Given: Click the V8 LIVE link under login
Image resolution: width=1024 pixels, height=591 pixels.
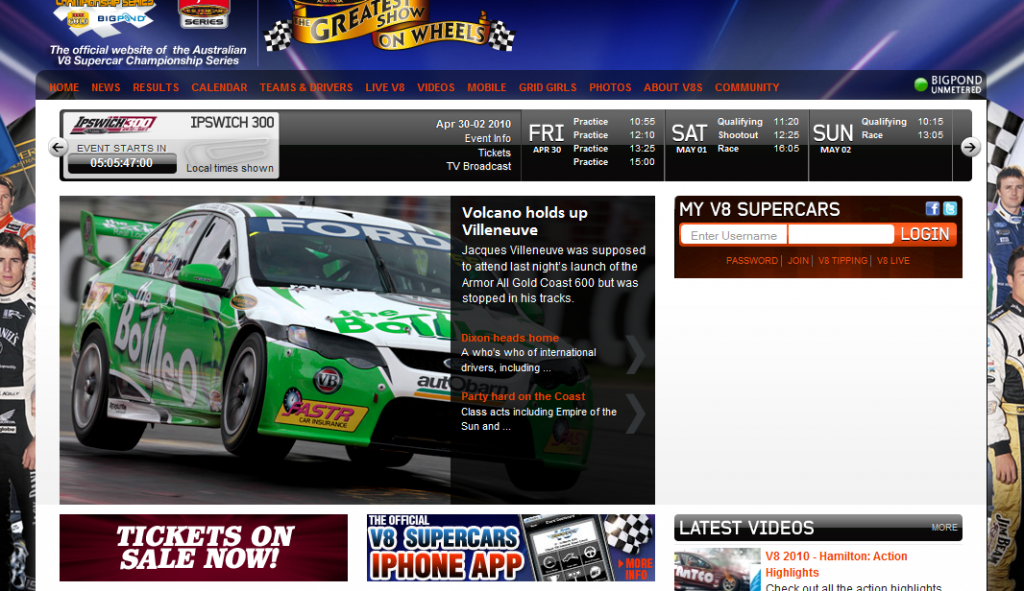Looking at the screenshot, I should tap(893, 261).
